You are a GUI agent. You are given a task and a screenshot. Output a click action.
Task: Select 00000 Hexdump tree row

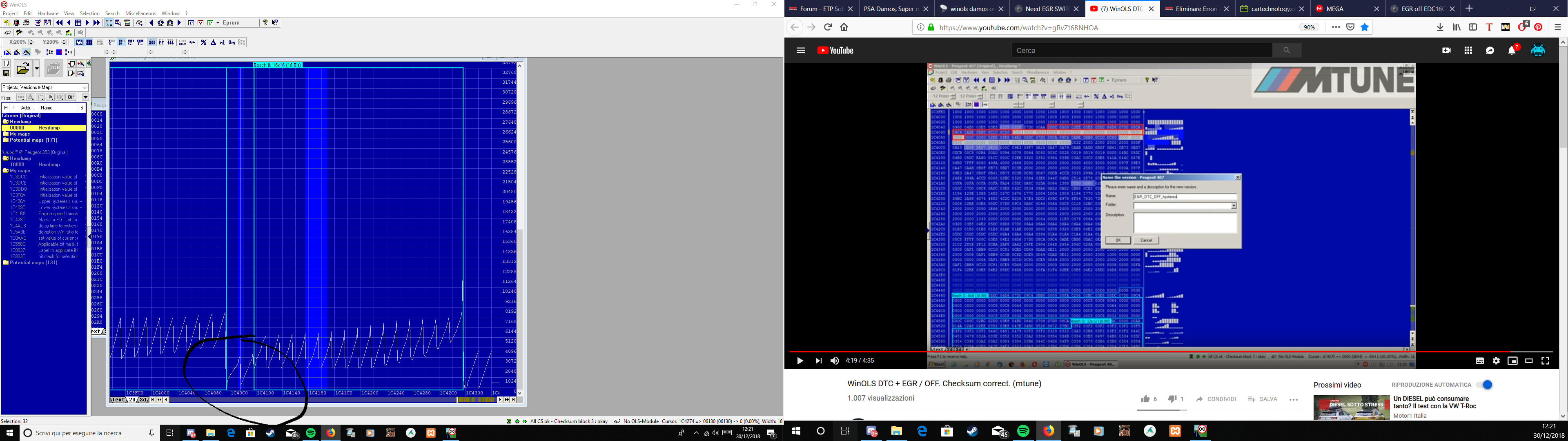coord(44,128)
